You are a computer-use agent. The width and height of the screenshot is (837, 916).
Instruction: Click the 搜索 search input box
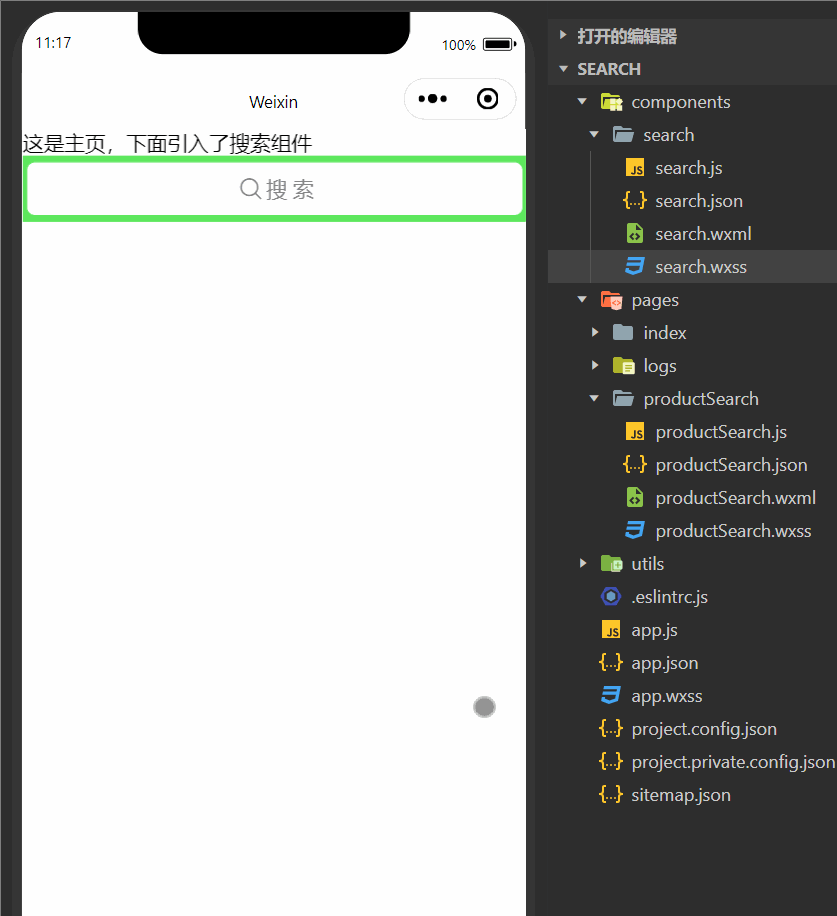click(275, 189)
